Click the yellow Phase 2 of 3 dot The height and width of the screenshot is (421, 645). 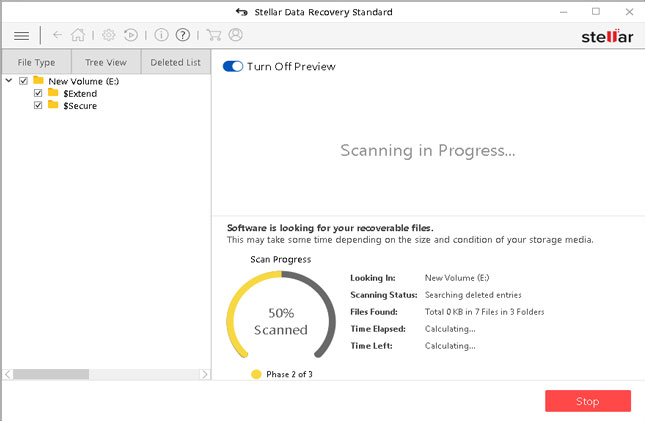click(256, 374)
